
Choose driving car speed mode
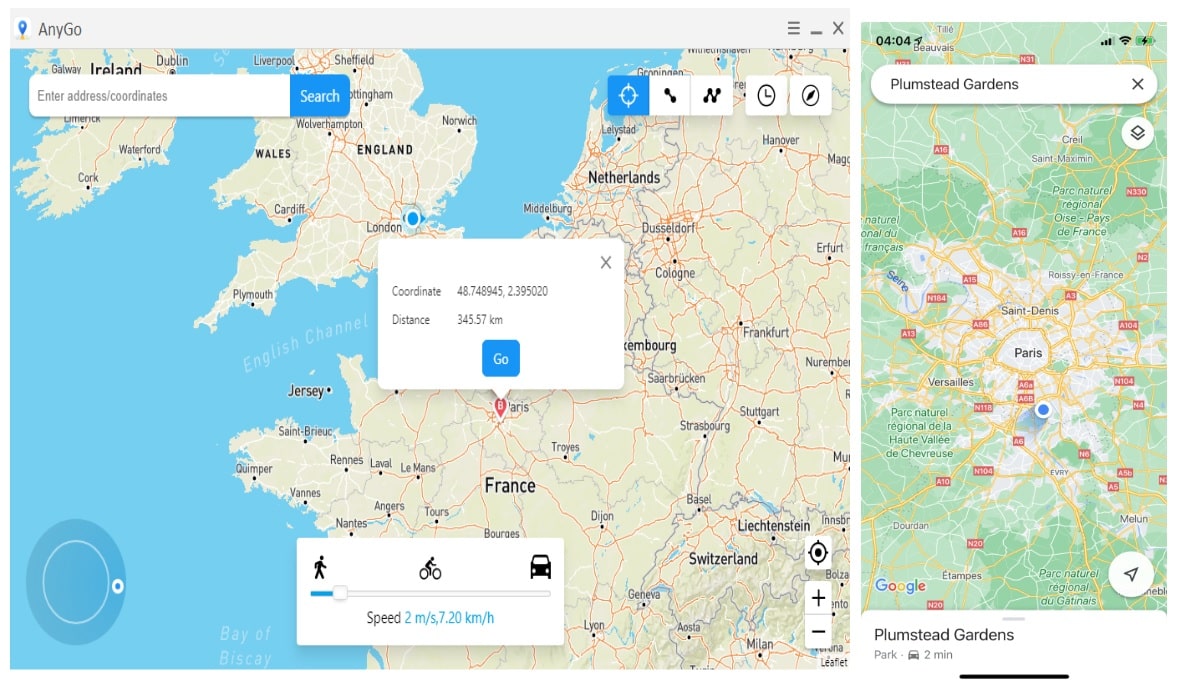point(540,567)
